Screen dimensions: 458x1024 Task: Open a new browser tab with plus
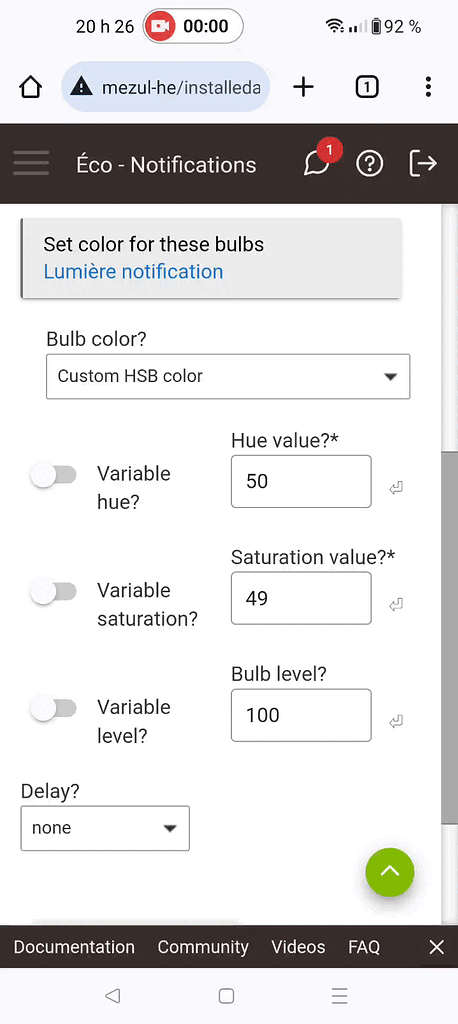[x=303, y=86]
